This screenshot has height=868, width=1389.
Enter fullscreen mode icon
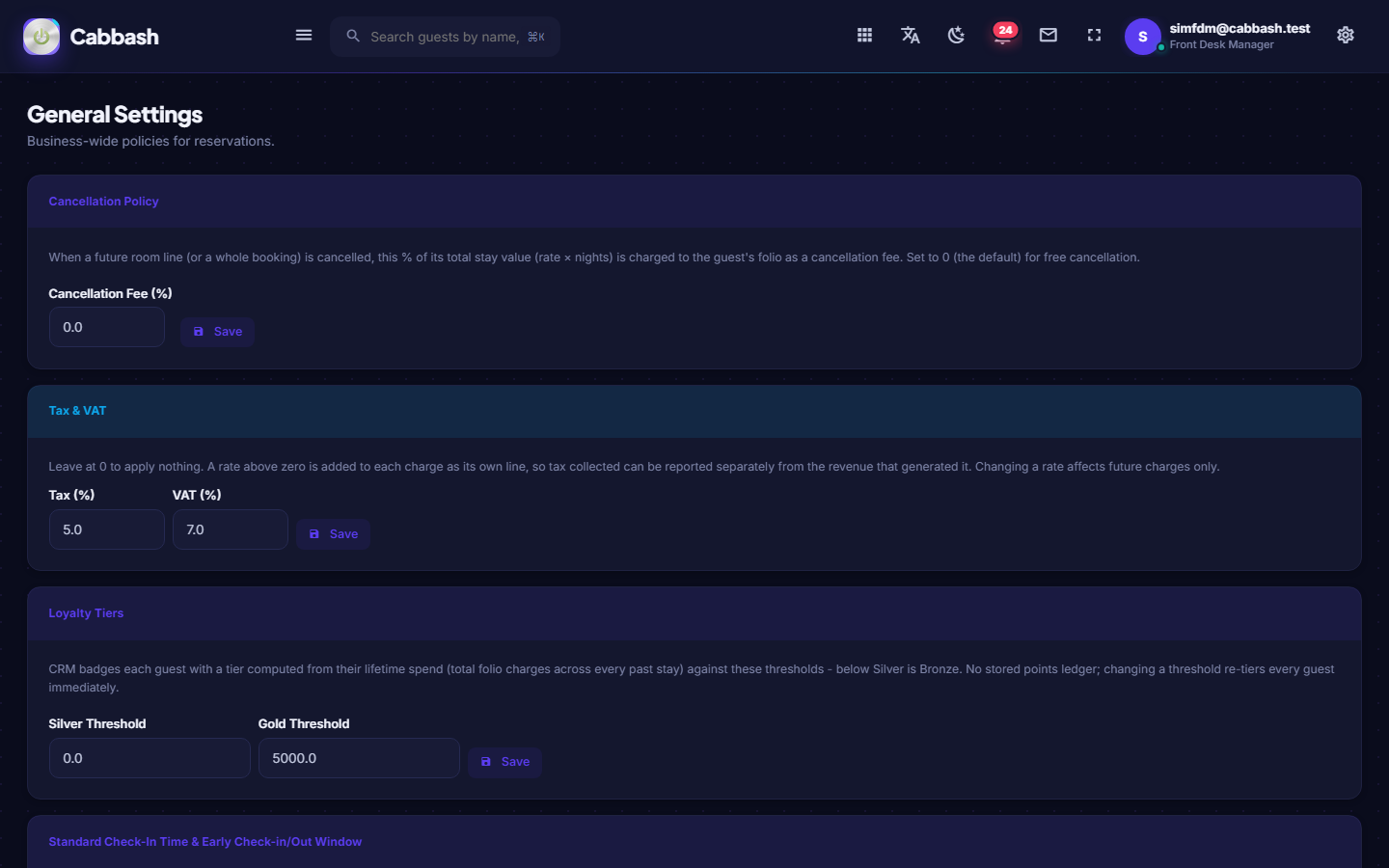pyautogui.click(x=1094, y=36)
